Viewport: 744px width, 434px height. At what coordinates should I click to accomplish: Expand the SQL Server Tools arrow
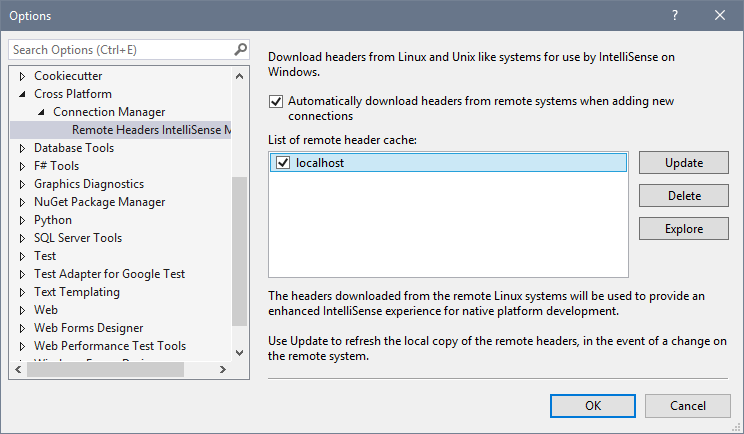[x=22, y=238]
